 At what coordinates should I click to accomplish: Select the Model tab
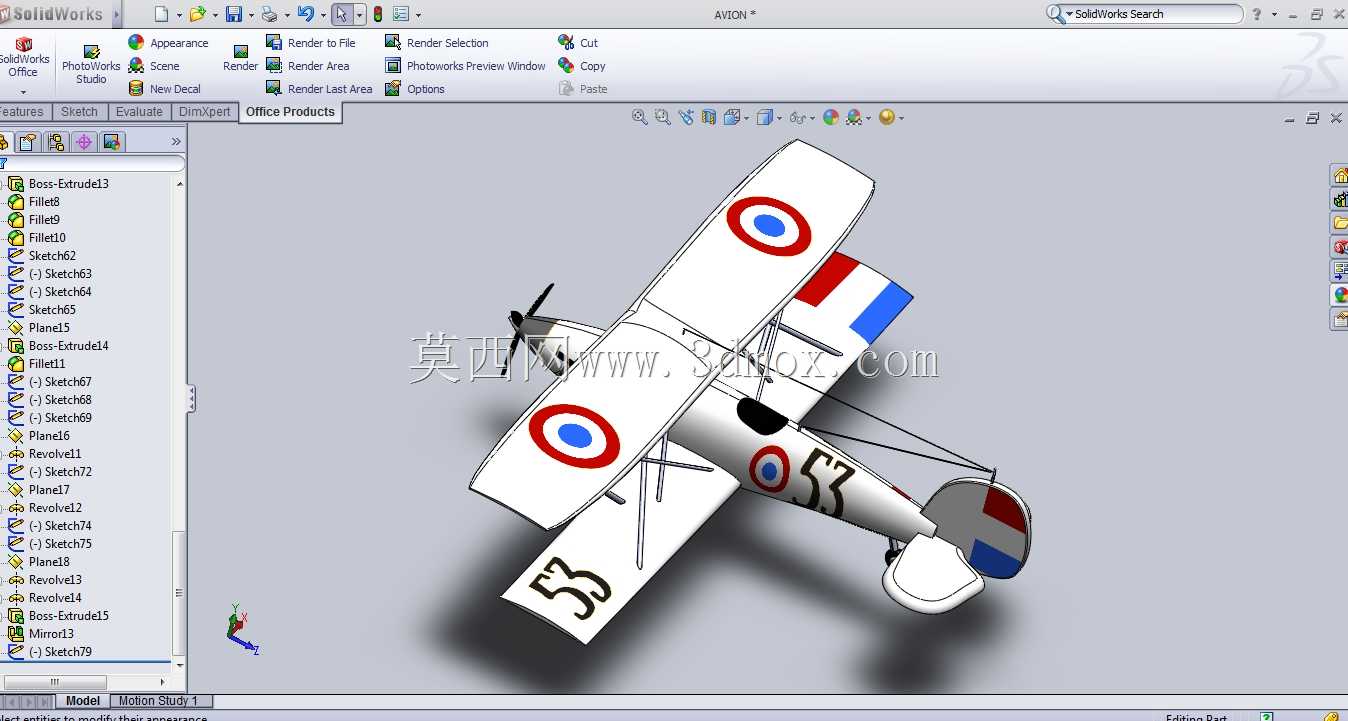[x=83, y=701]
